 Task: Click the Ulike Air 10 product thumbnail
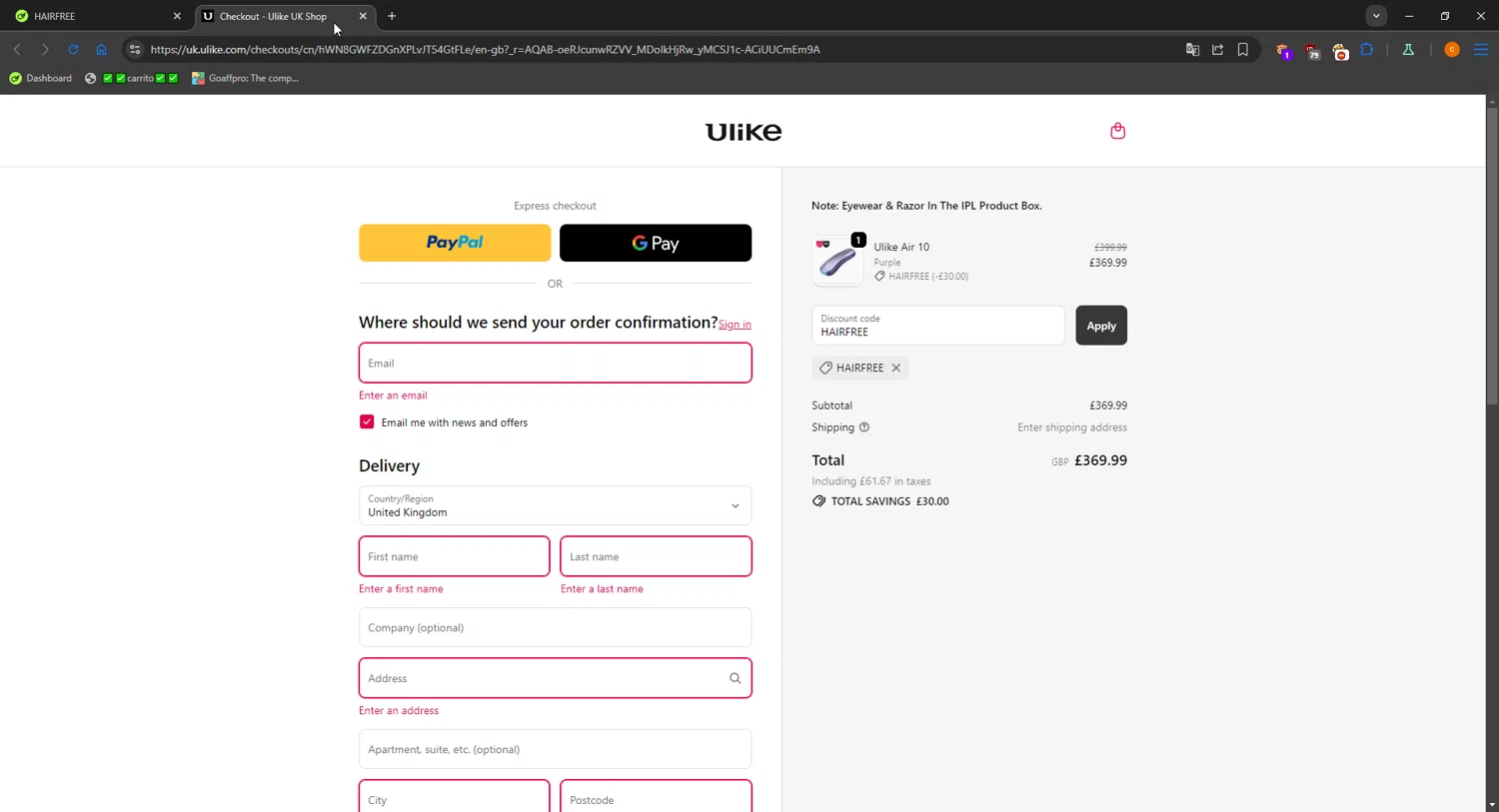point(837,260)
